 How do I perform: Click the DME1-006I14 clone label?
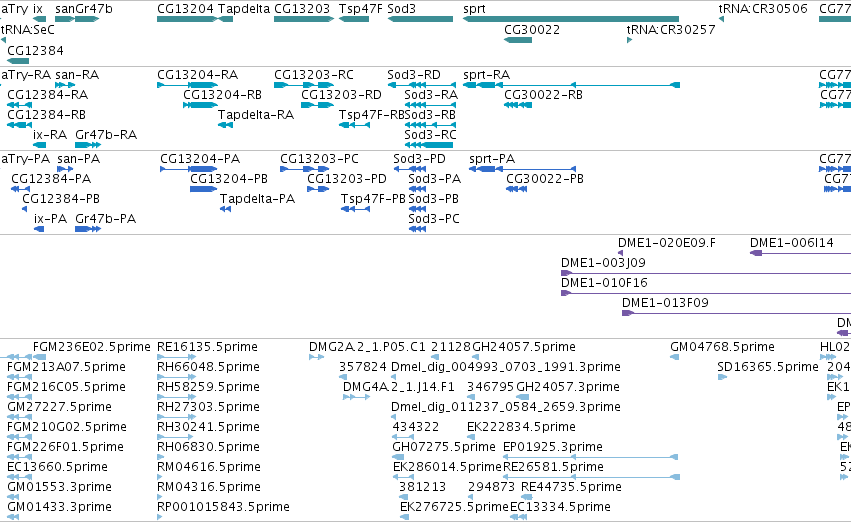pos(792,243)
